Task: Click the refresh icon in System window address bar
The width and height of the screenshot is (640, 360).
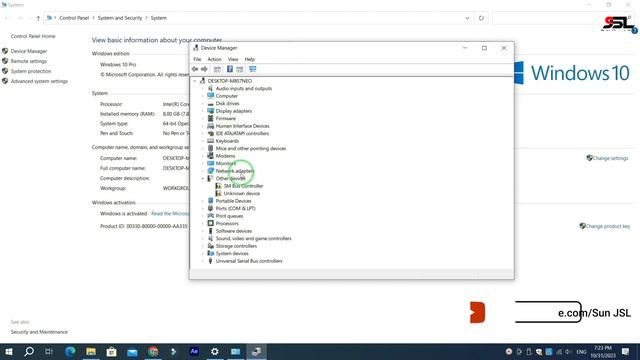Action: tap(481, 18)
